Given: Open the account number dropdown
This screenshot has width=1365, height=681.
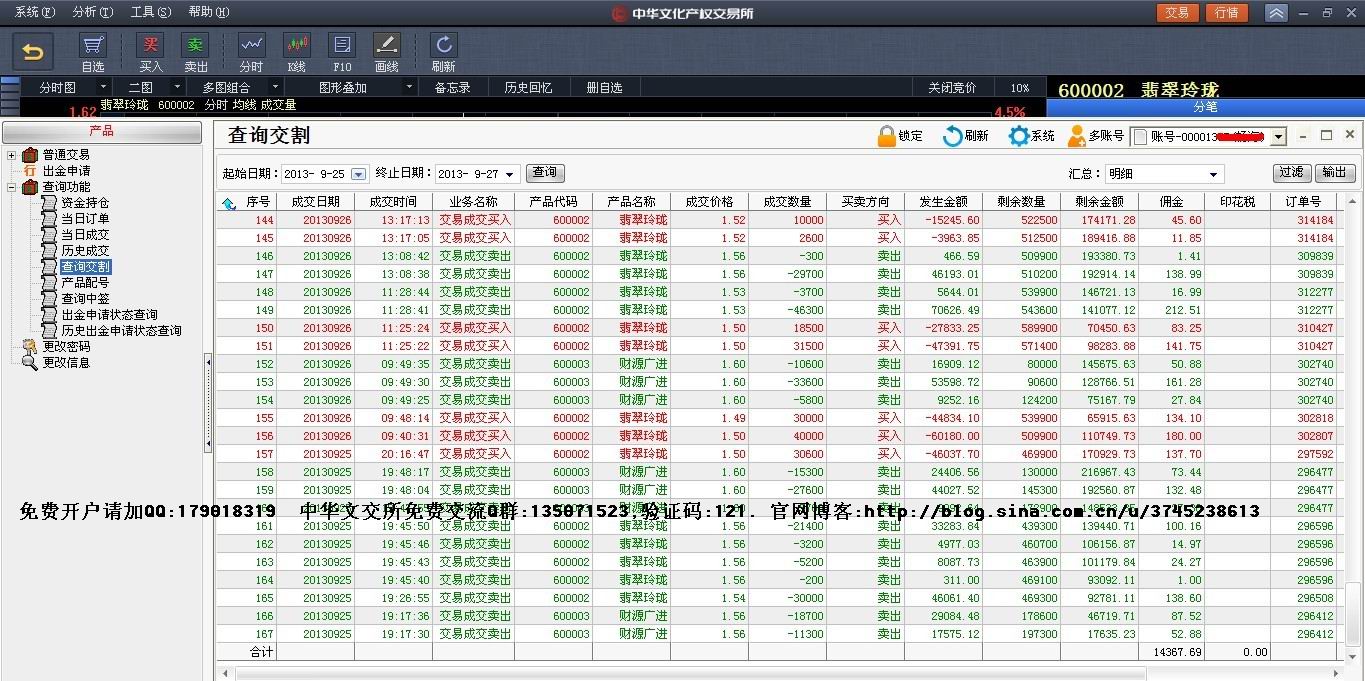Looking at the screenshot, I should [1278, 137].
